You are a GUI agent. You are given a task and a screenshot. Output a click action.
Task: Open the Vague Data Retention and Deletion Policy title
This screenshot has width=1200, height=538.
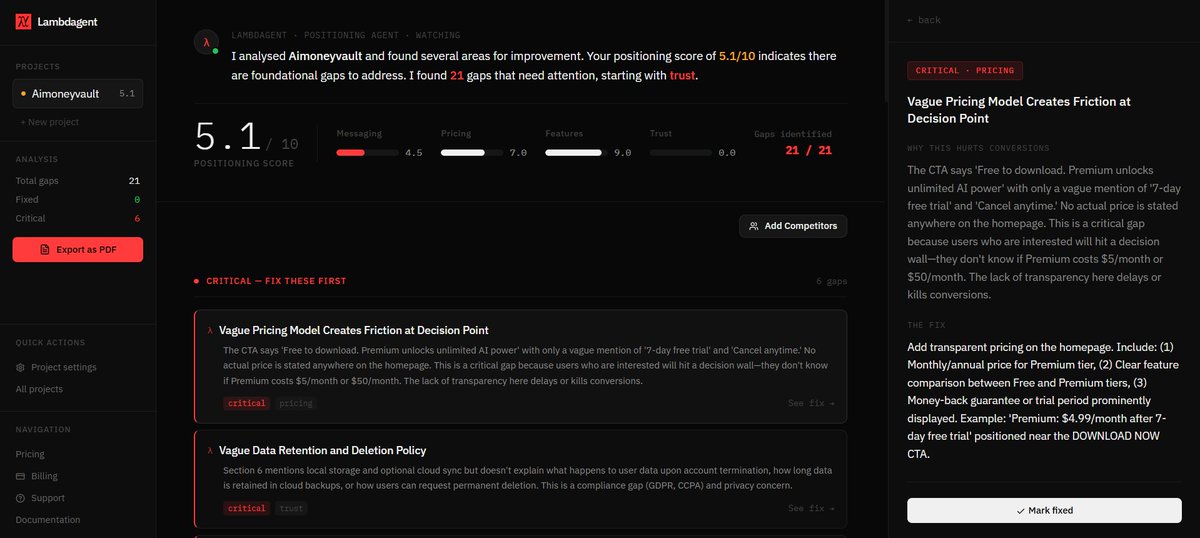coord(323,451)
